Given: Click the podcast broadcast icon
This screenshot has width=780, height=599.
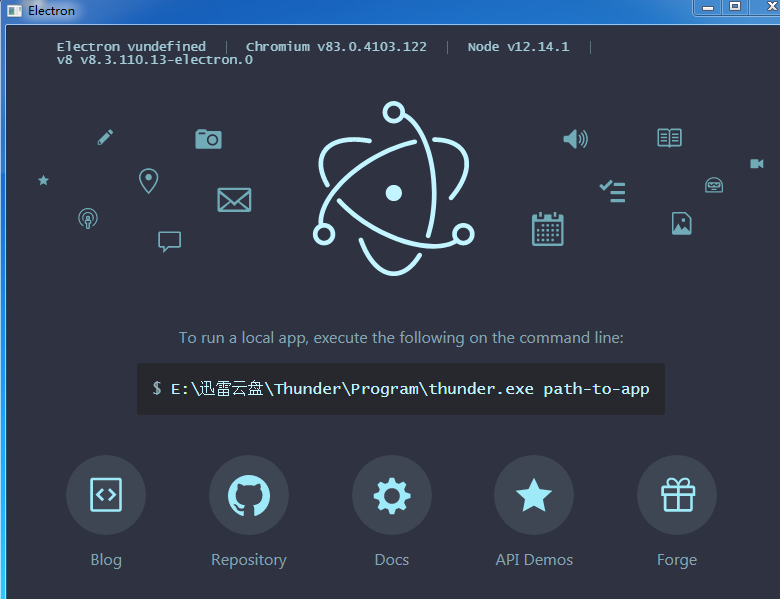Looking at the screenshot, I should [x=88, y=218].
